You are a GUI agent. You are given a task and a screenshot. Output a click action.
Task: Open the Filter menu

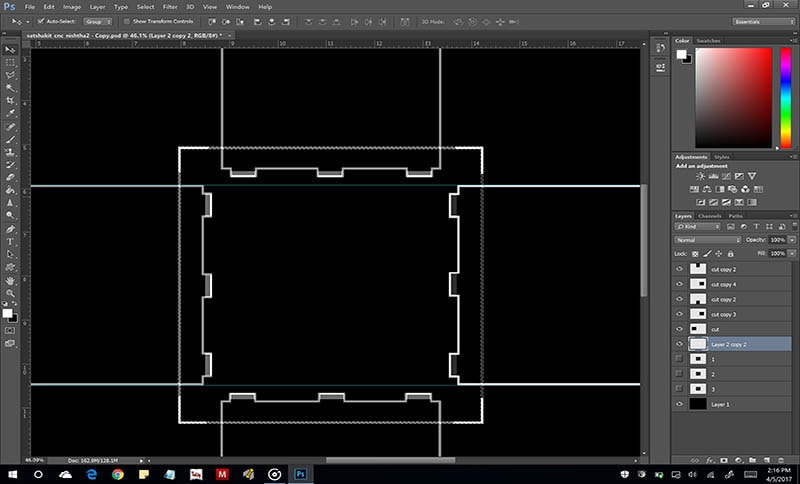[170, 7]
